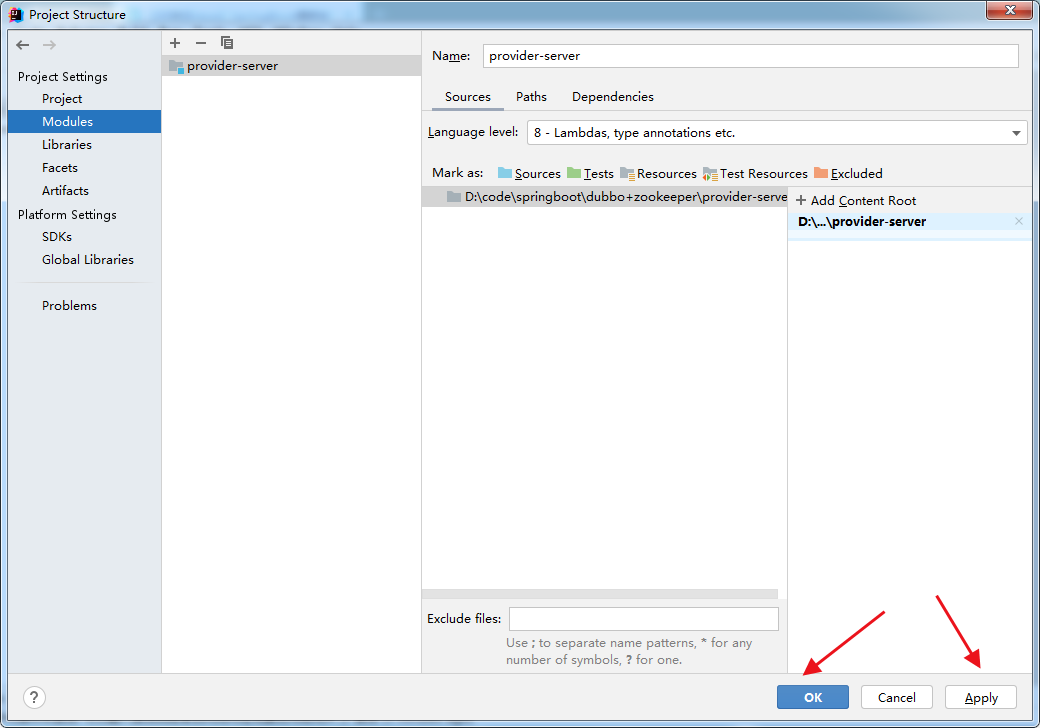Focus the Exclude files input field
The width and height of the screenshot is (1040, 728).
[643, 619]
